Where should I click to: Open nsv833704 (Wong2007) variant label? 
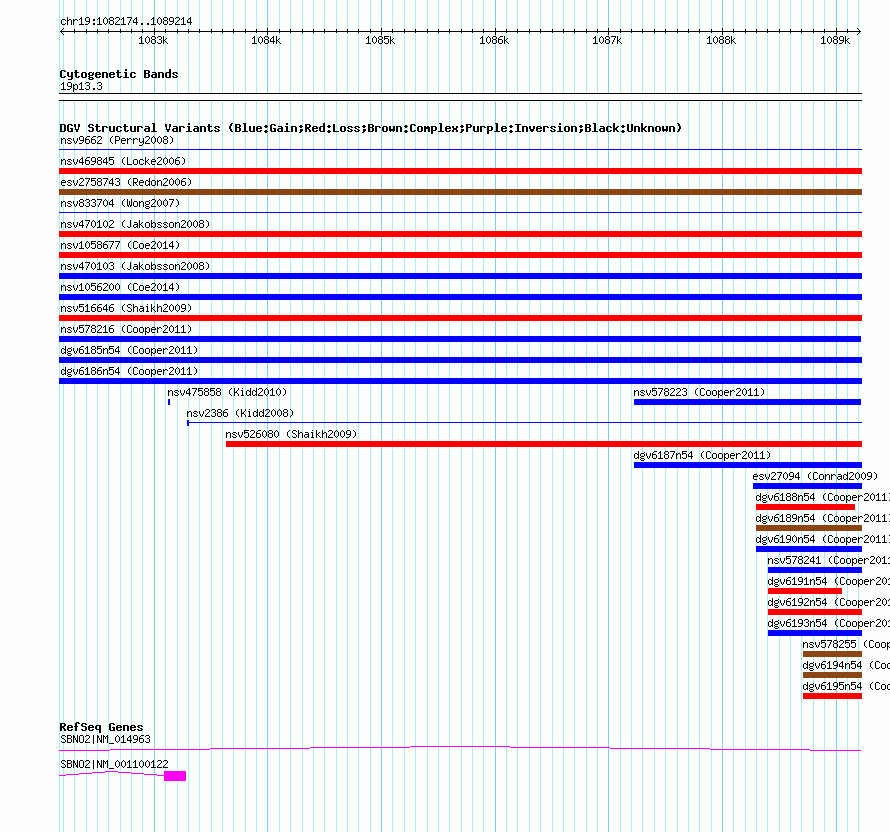[120, 203]
